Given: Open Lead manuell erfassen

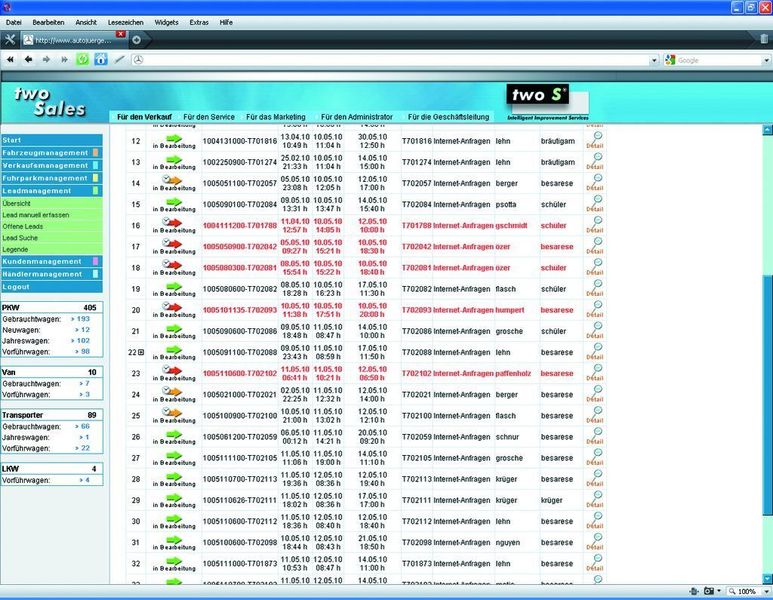Looking at the screenshot, I should [35, 215].
